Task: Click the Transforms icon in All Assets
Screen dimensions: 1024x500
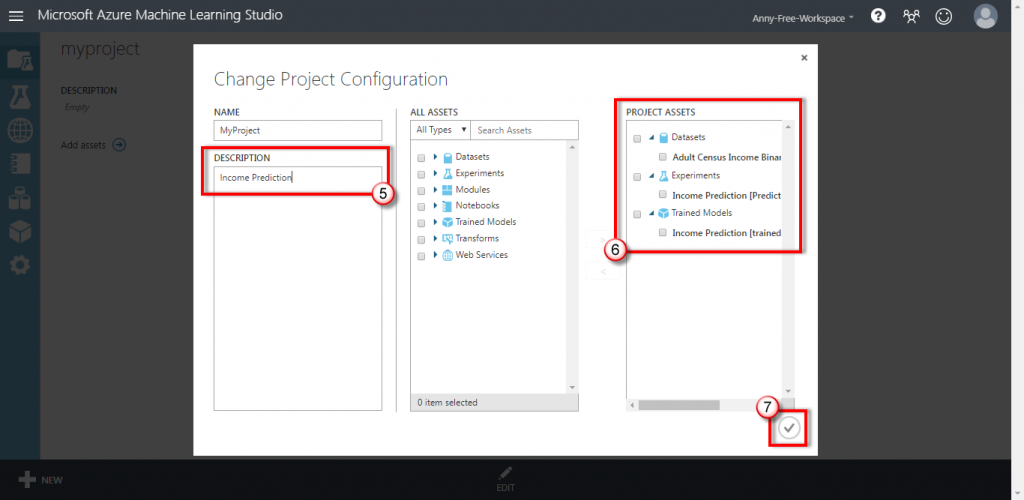Action: click(x=447, y=239)
